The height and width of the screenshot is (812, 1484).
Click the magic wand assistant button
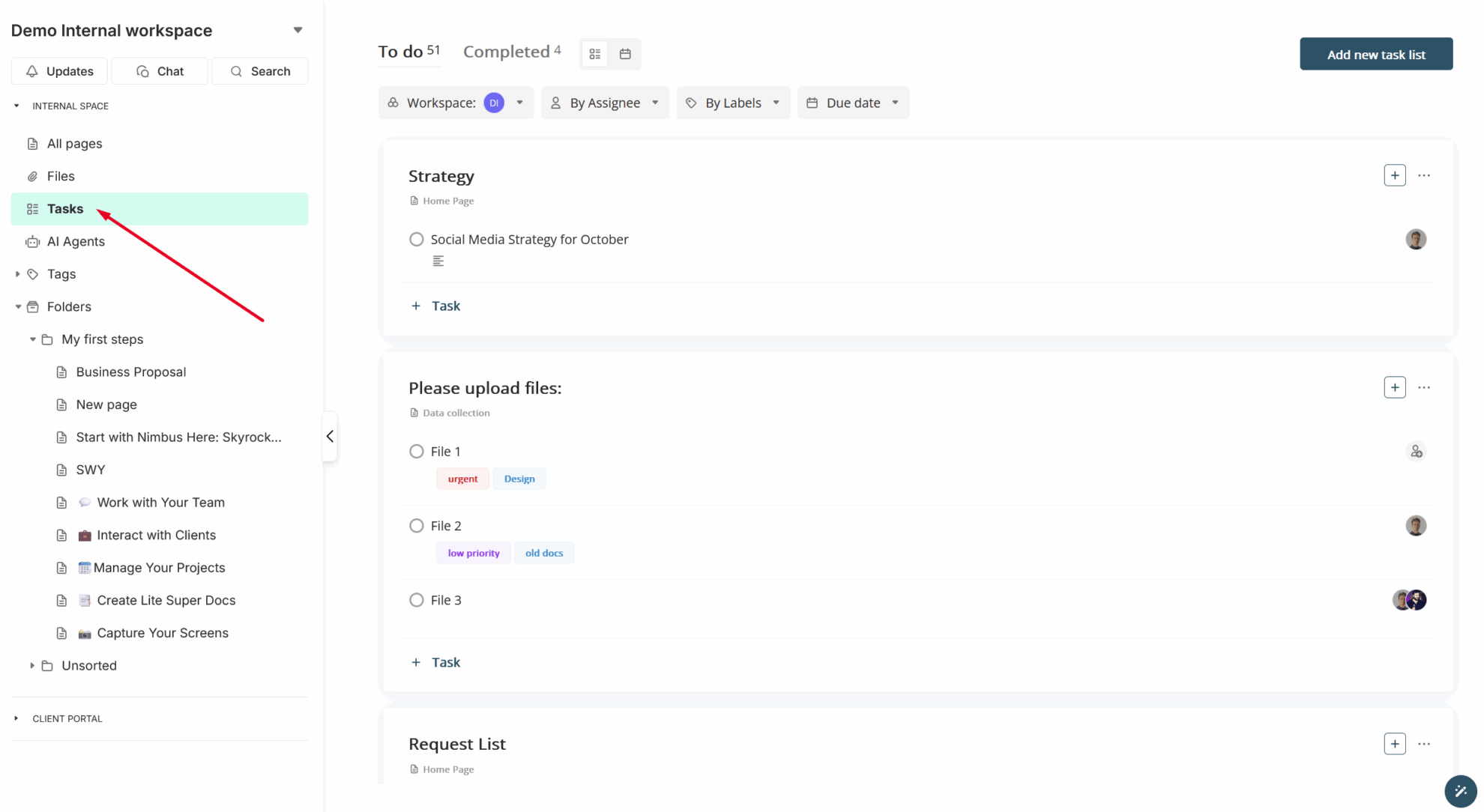1460,791
